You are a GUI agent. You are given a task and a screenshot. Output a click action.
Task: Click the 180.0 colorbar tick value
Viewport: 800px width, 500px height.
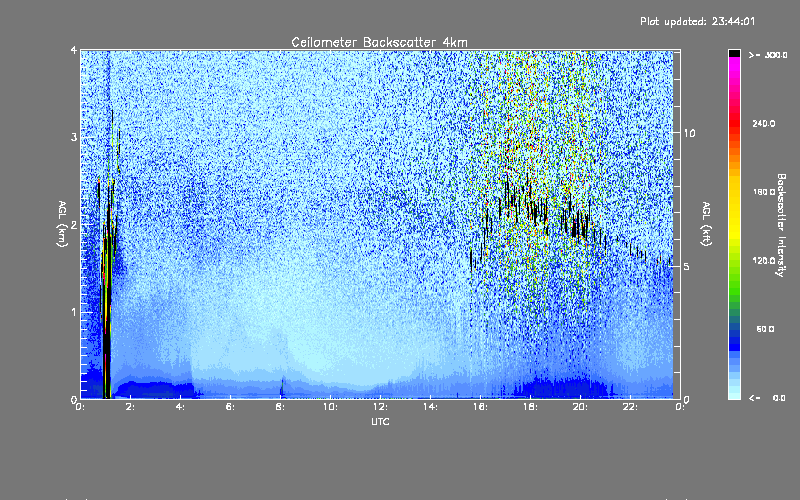pyautogui.click(x=764, y=192)
